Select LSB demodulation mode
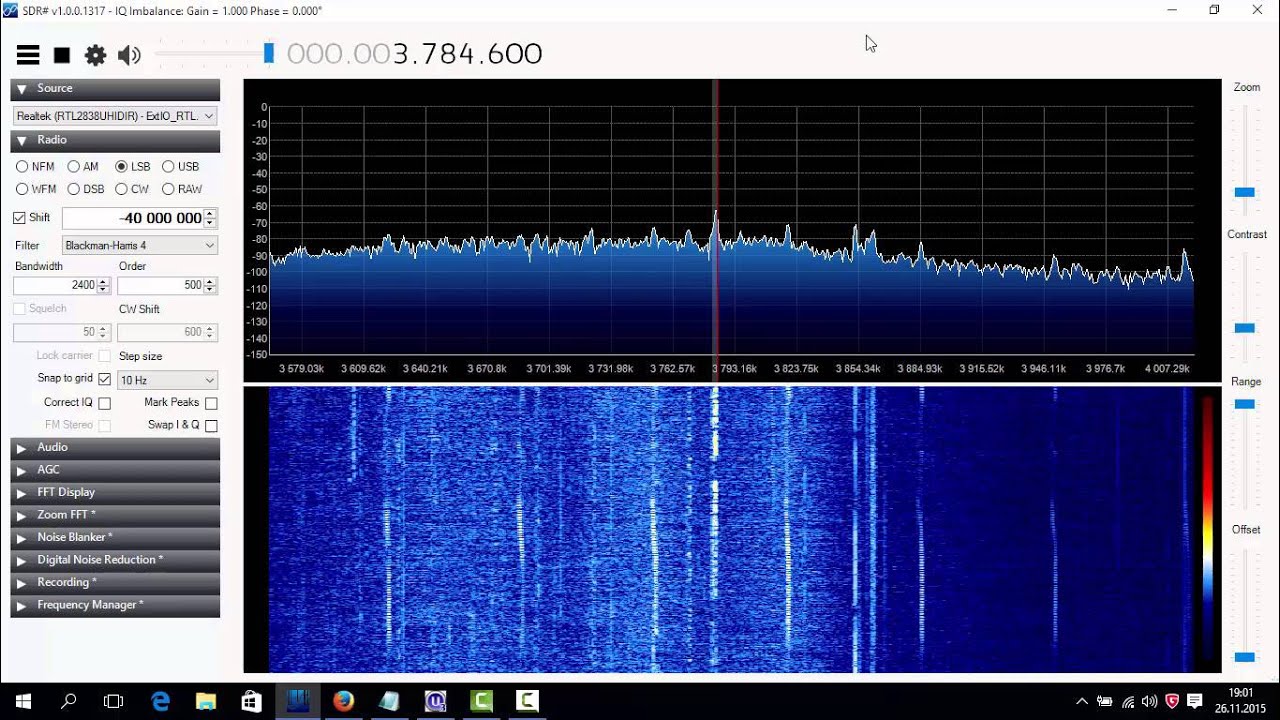Viewport: 1280px width, 720px height. 121,167
